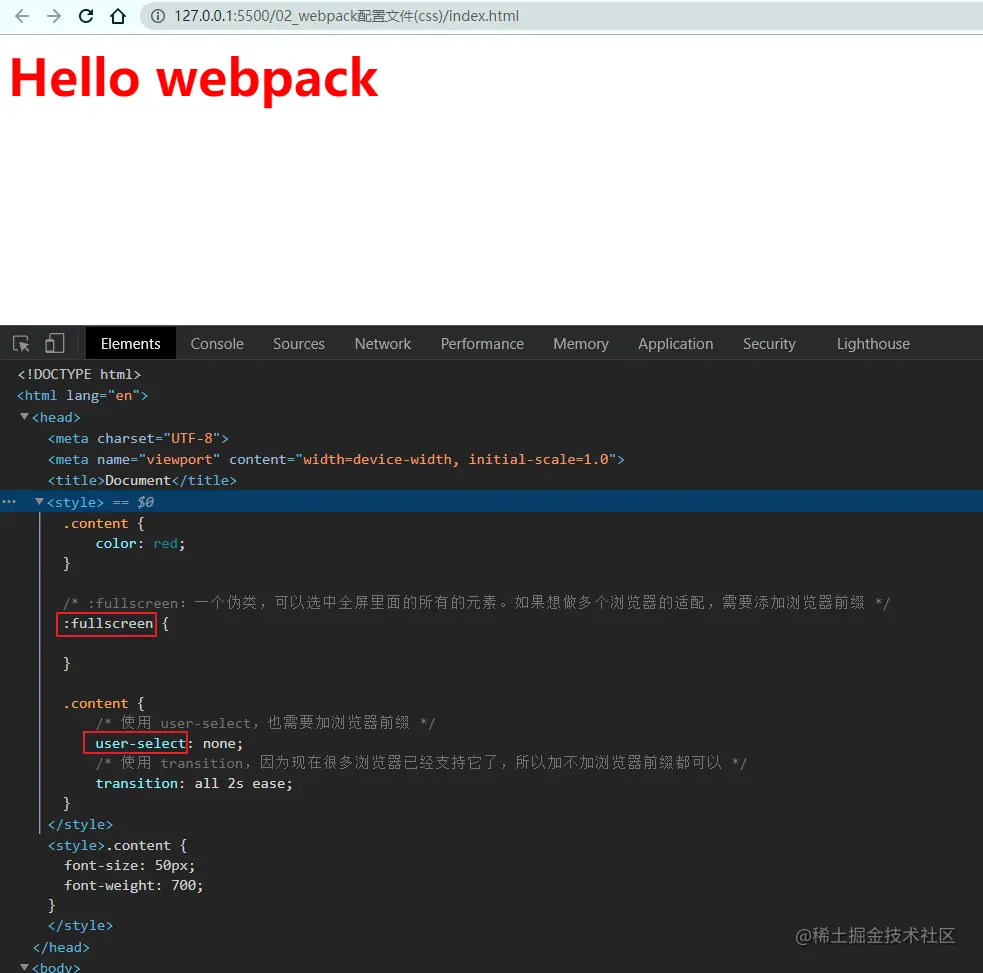Open the Memory tab
Screen dimensions: 983x973
click(x=581, y=344)
